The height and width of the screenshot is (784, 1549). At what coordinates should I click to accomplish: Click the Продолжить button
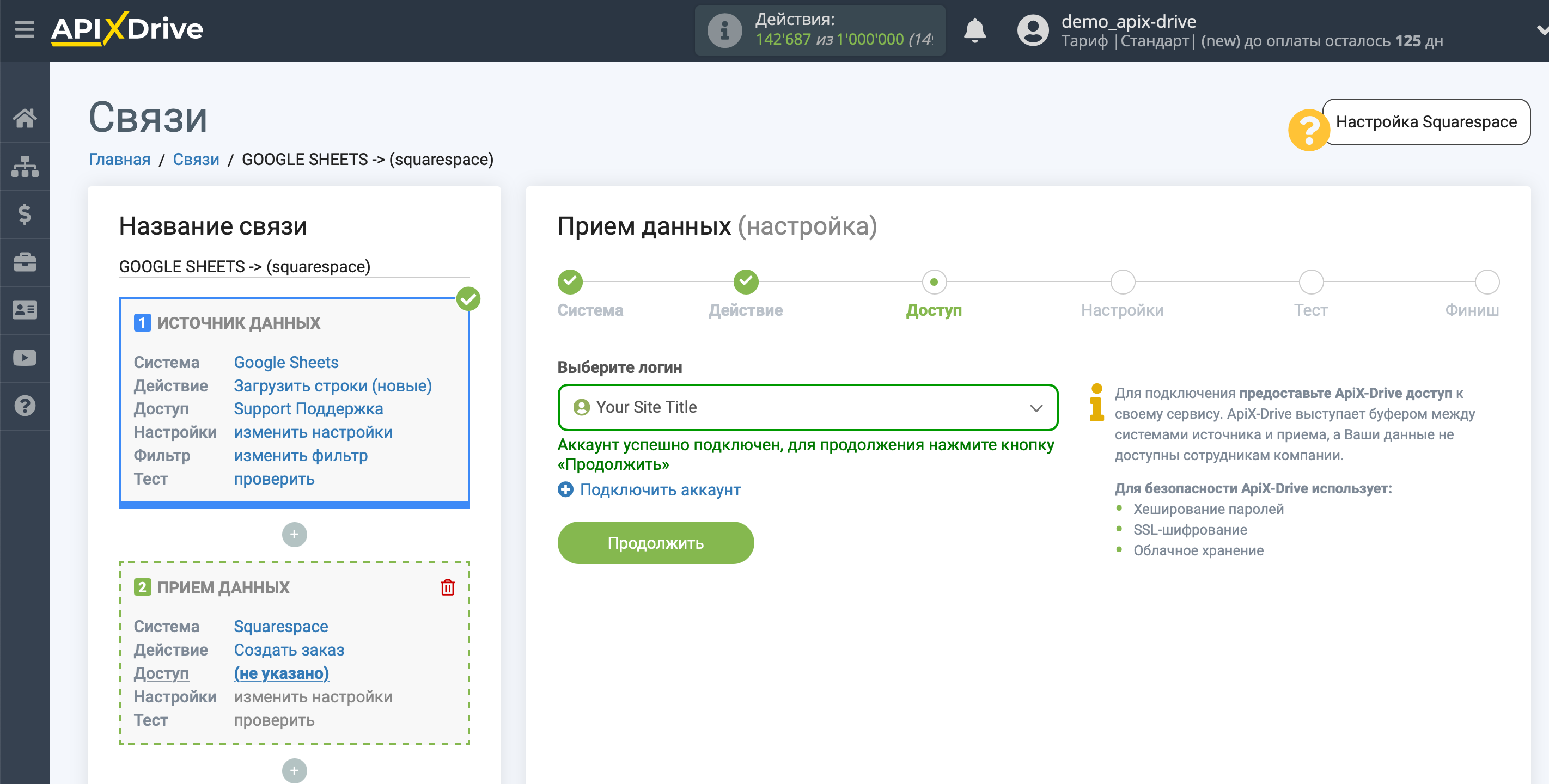coord(655,543)
